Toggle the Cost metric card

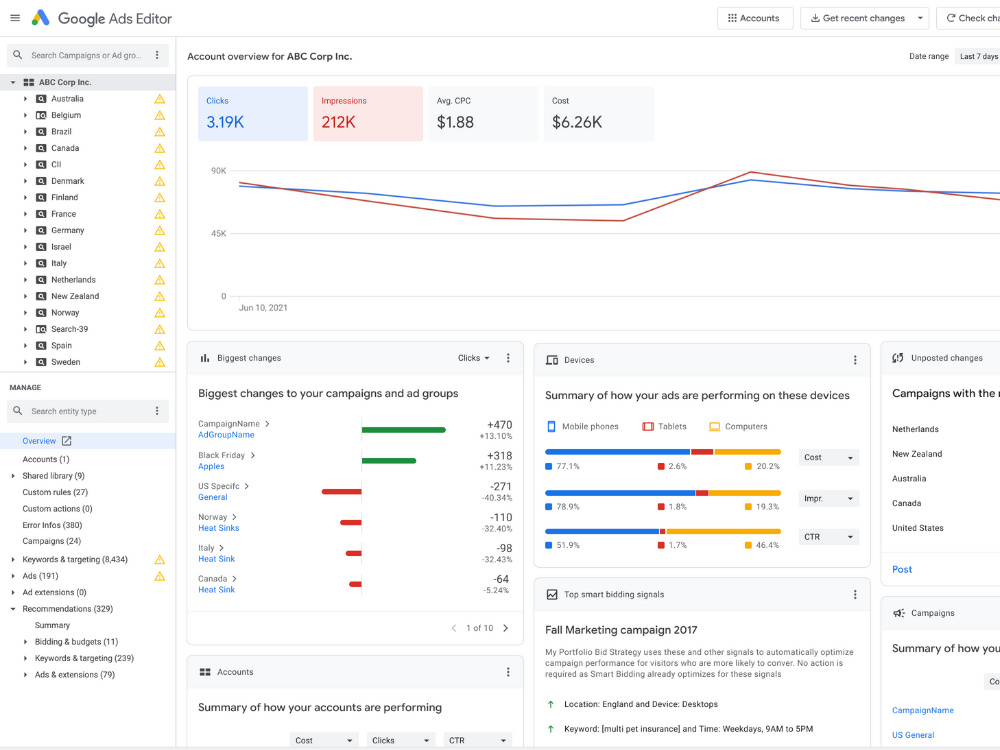(x=599, y=114)
